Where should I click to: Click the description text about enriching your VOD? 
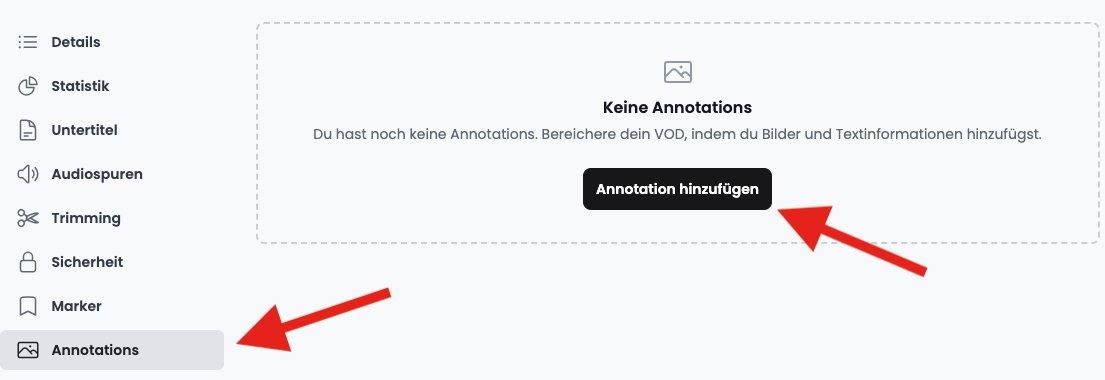677,134
